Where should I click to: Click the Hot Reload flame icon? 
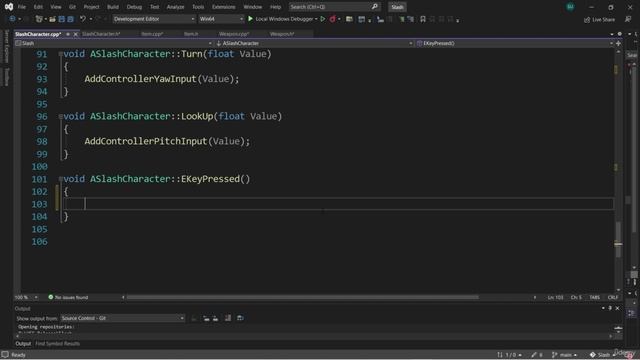(333, 19)
